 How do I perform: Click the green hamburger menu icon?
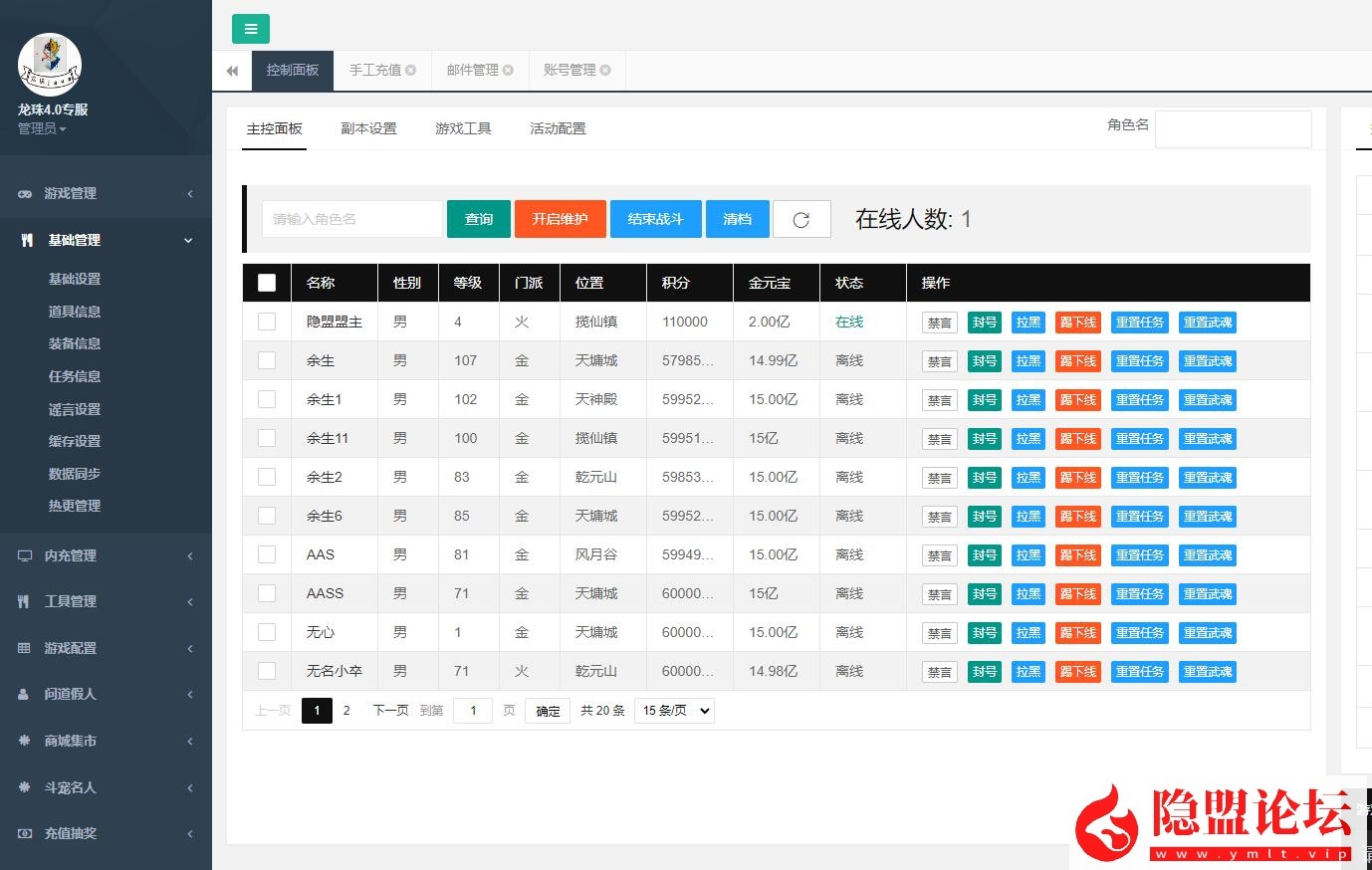(250, 29)
